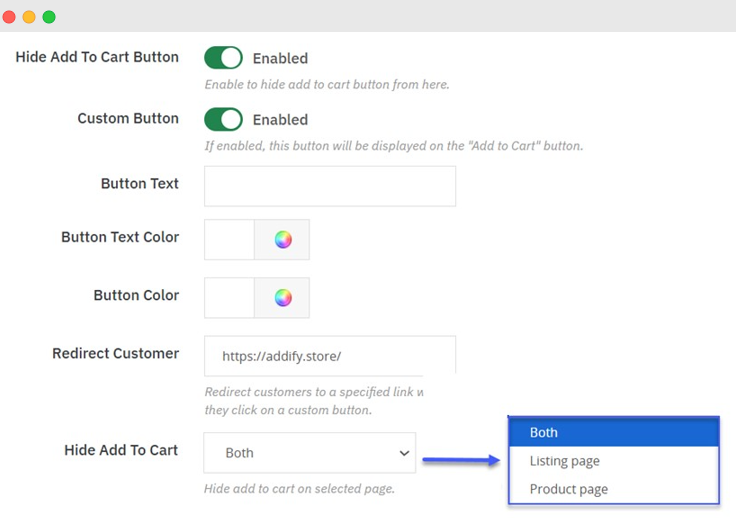
Task: Click the Redirect Customer URL field
Action: point(329,356)
